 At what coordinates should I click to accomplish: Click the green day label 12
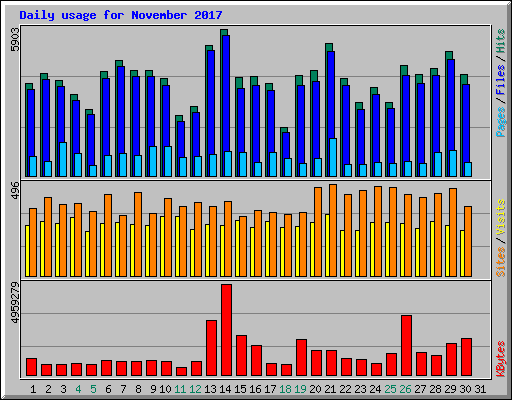pyautogui.click(x=195, y=389)
